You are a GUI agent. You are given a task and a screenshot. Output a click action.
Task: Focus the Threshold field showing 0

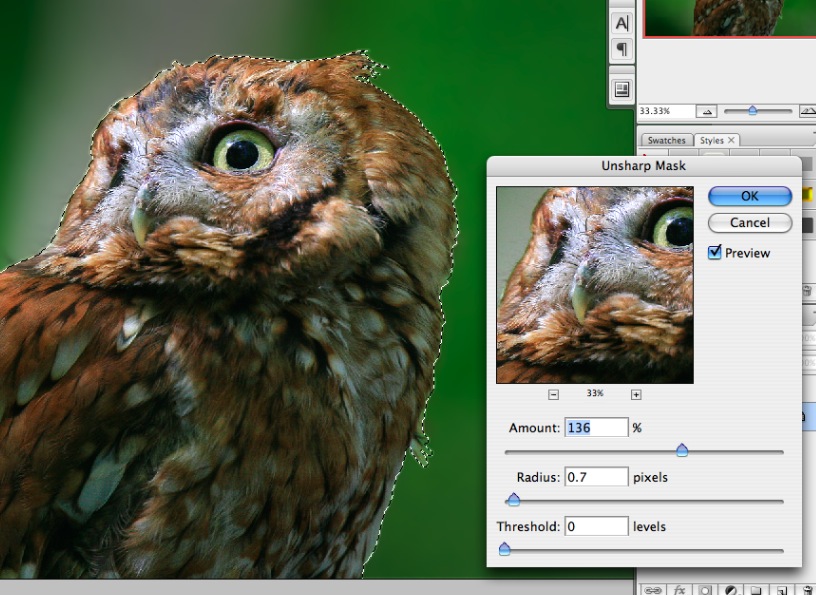[x=596, y=526]
